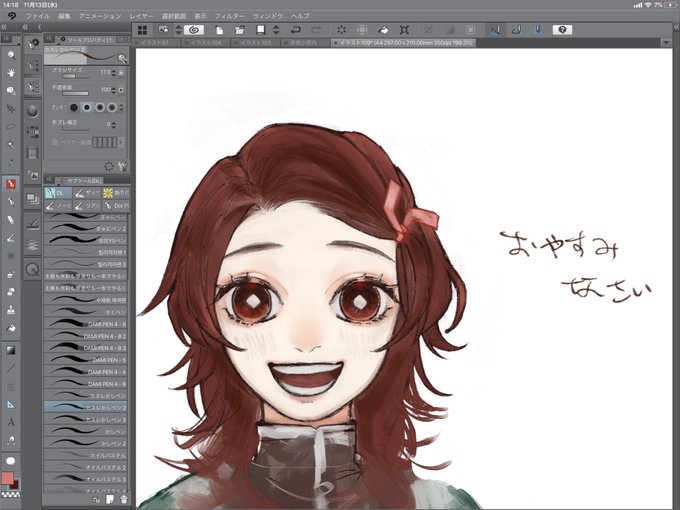The height and width of the screenshot is (510, 680).
Task: Open the Clip Studio spiral icon
Action: pos(194,30)
